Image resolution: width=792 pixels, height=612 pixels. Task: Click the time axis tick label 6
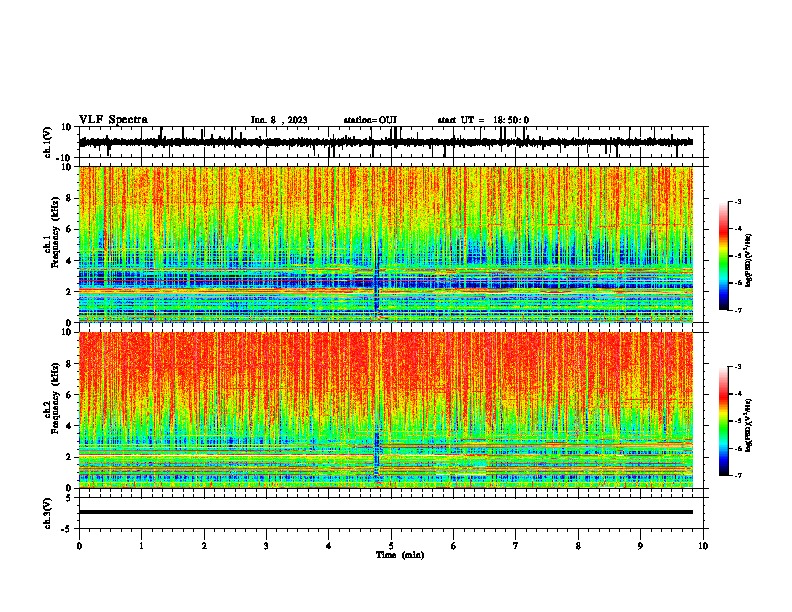454,546
